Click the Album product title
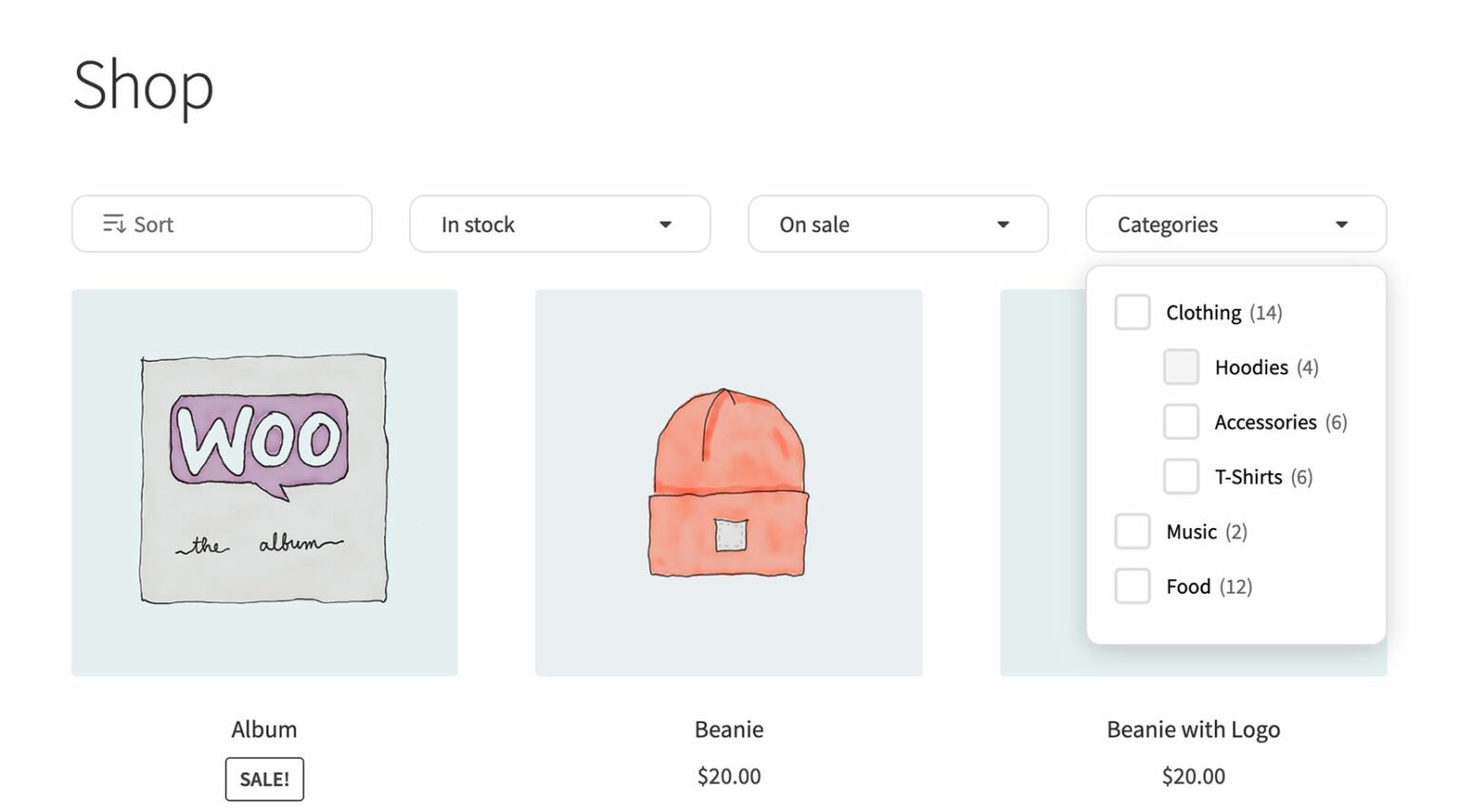The width and height of the screenshot is (1459, 812). tap(264, 729)
